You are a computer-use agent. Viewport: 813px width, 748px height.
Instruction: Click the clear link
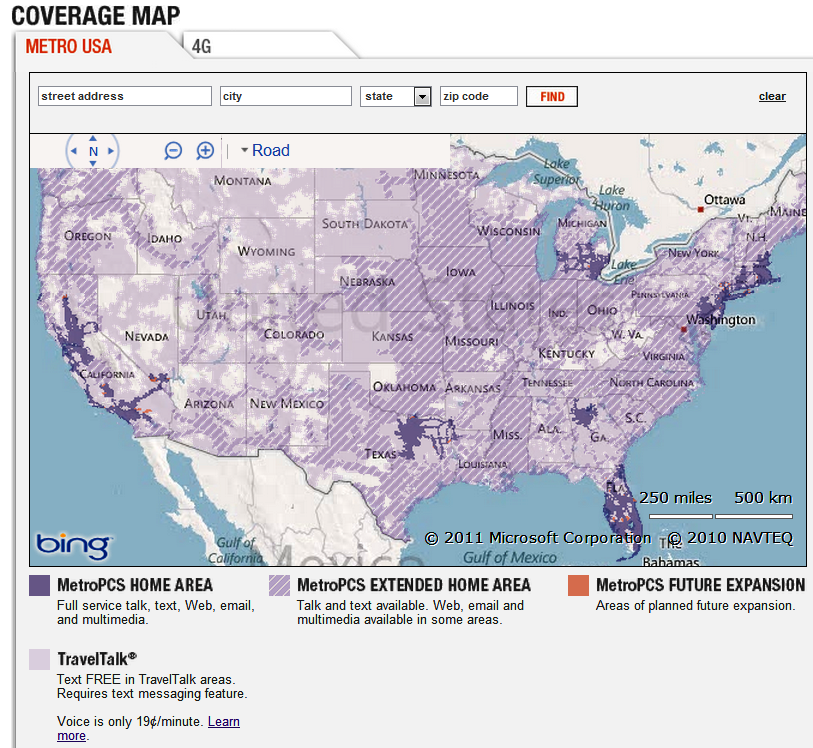coord(772,96)
